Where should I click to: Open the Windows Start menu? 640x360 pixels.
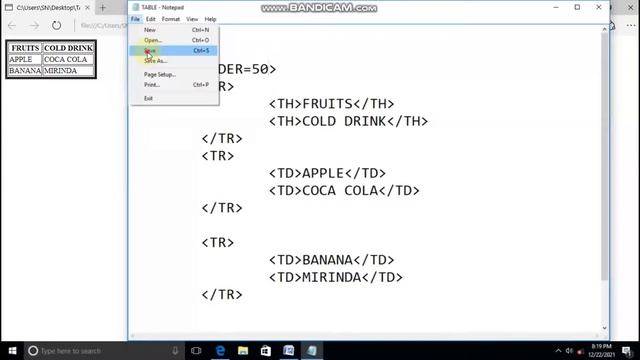point(12,351)
